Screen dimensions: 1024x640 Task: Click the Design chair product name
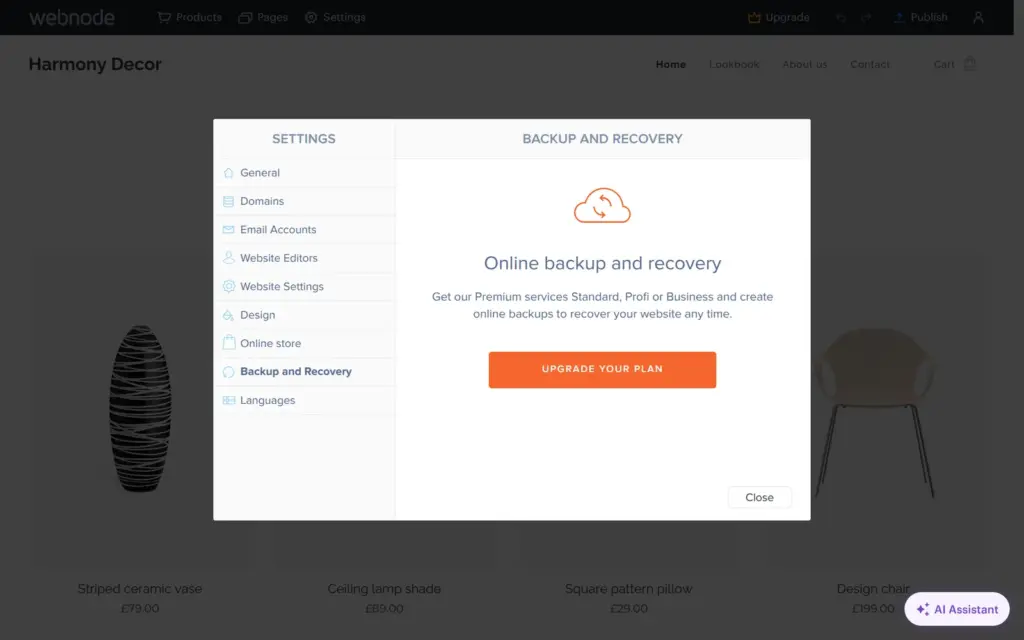tap(873, 588)
